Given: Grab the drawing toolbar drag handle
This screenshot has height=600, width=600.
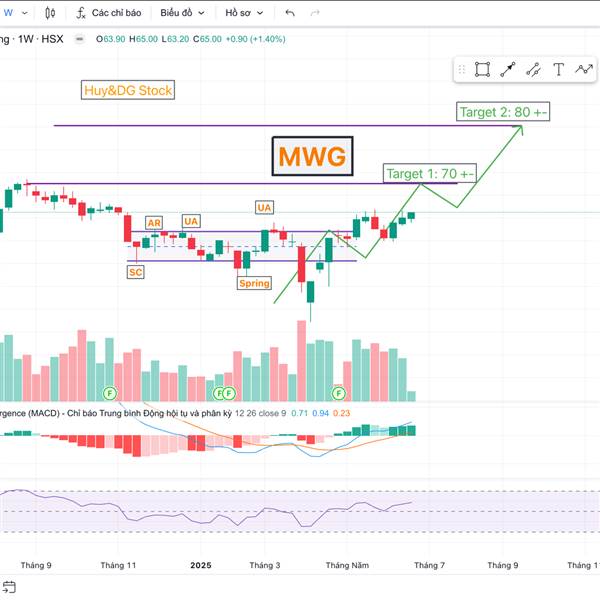Looking at the screenshot, I should tap(461, 70).
